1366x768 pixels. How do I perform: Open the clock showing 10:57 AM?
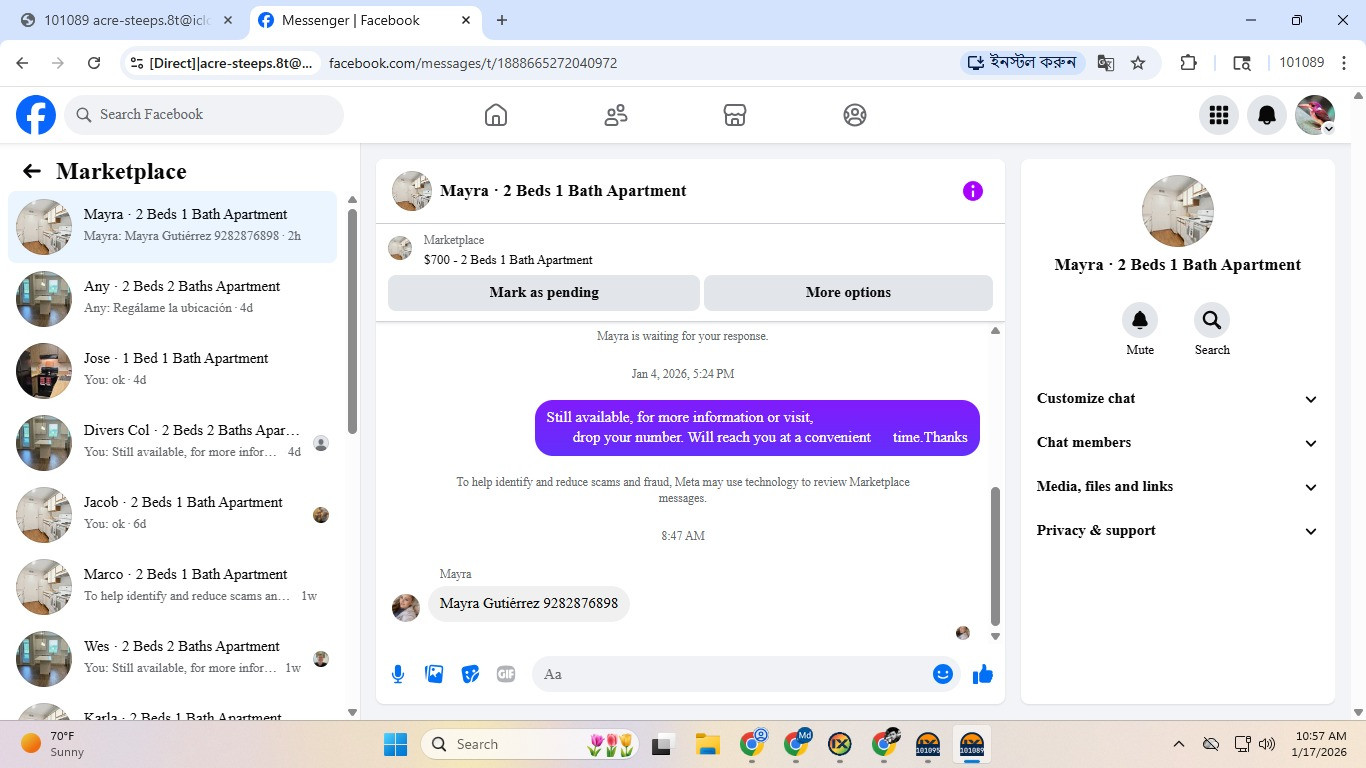1319,744
